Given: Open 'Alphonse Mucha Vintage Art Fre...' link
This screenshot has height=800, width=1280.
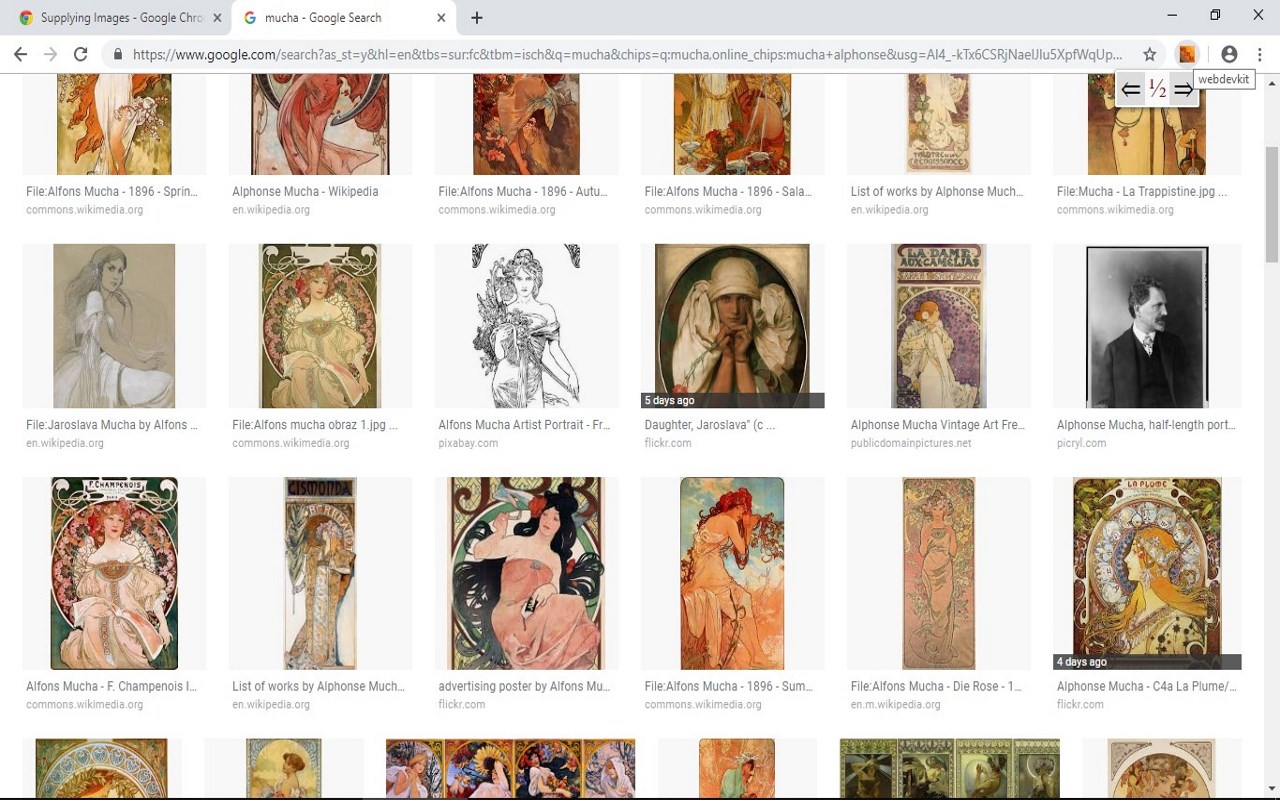Looking at the screenshot, I should click(938, 425).
